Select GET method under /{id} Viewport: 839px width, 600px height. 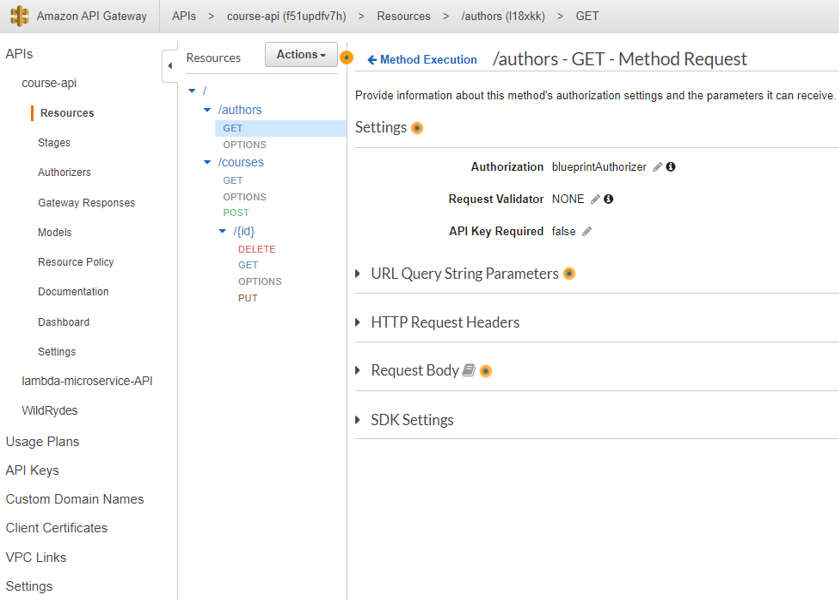tap(248, 265)
